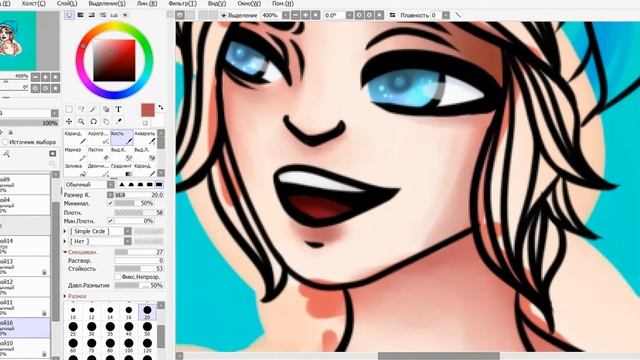Show the swatches panel icon

(114, 15)
